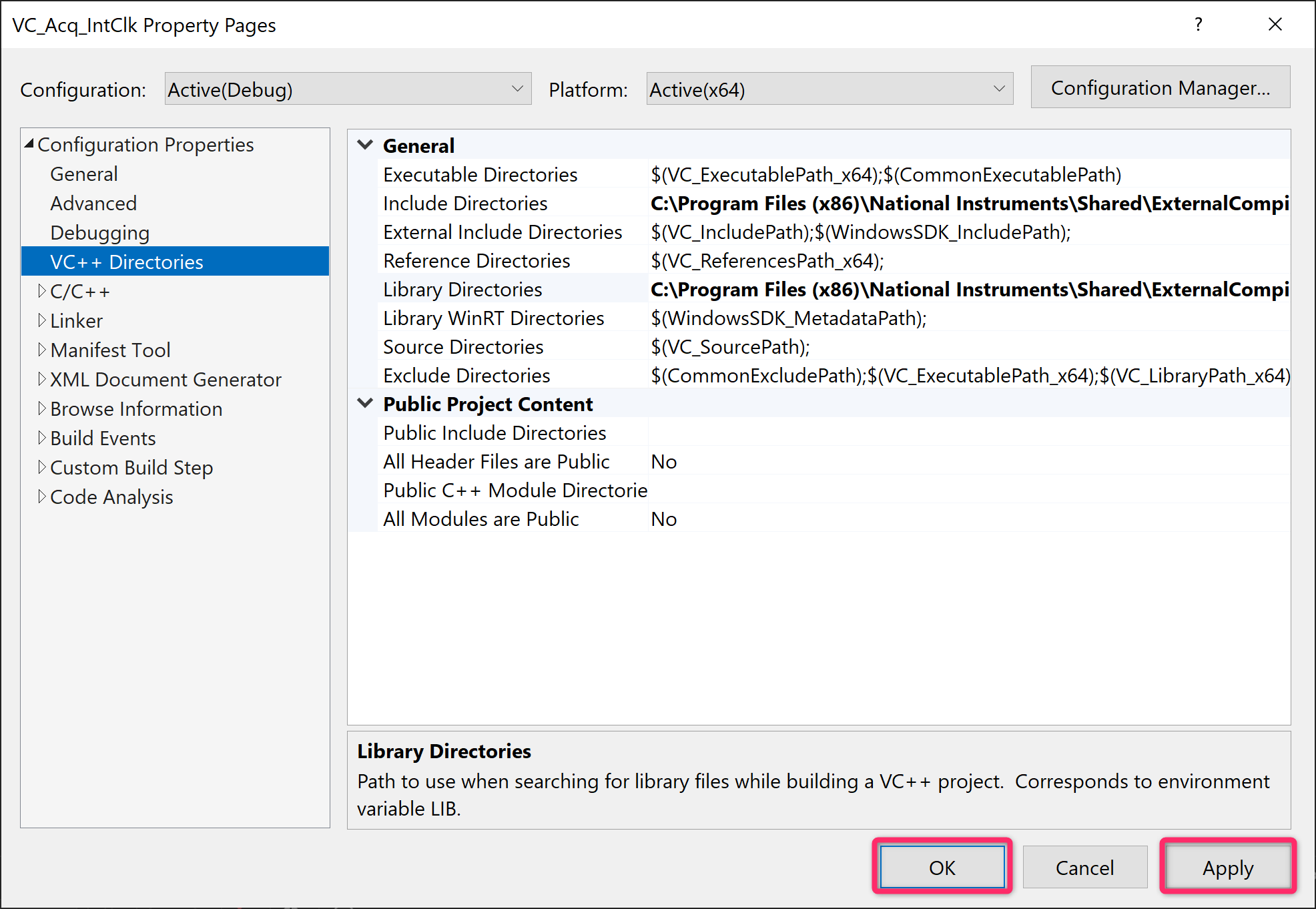Screen dimensions: 1316x909
Task: Select the Include Directories property
Action: pos(465,204)
